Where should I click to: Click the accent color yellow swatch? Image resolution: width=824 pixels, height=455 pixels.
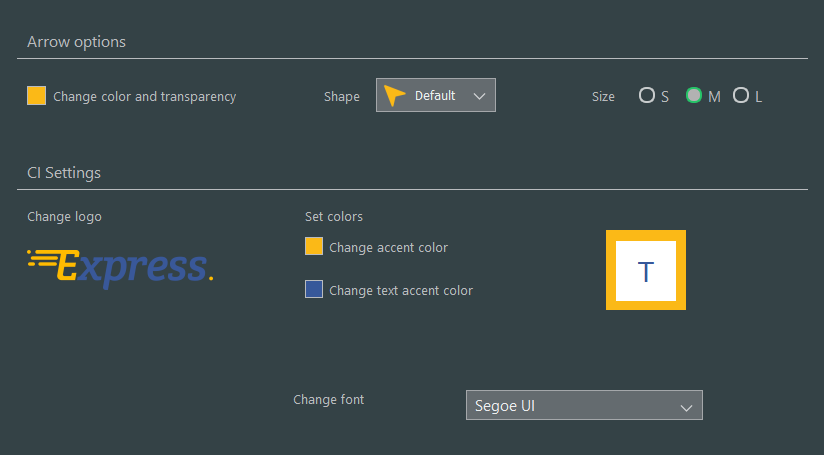click(314, 246)
